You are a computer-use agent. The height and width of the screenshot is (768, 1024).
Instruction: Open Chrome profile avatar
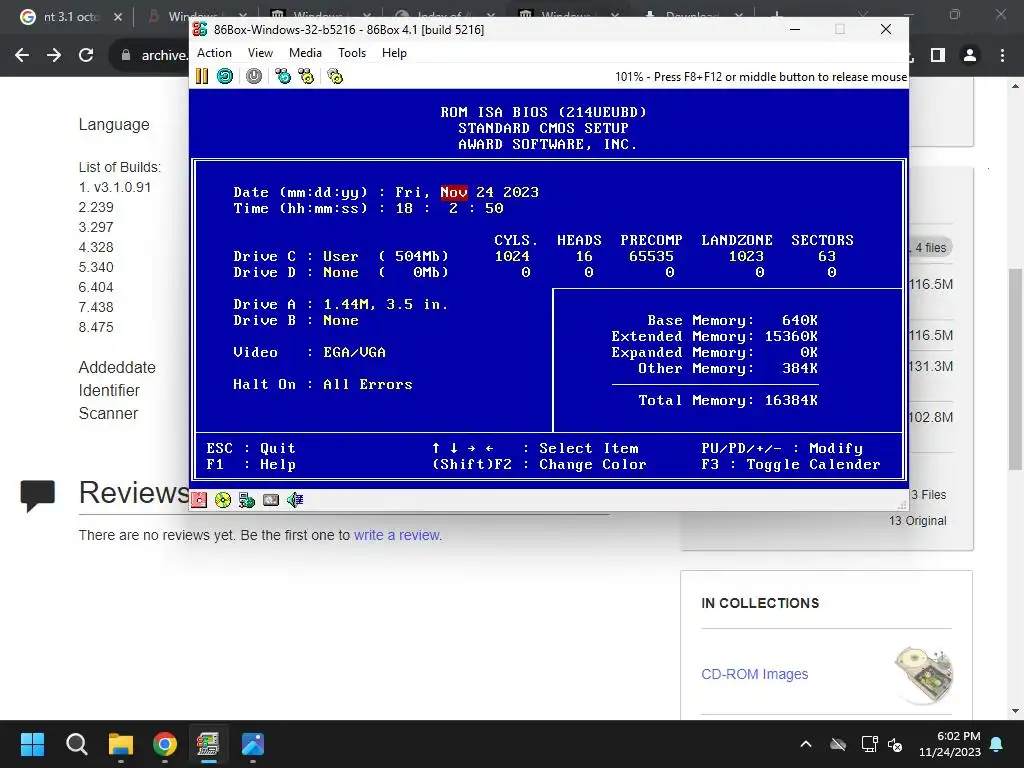pos(970,56)
